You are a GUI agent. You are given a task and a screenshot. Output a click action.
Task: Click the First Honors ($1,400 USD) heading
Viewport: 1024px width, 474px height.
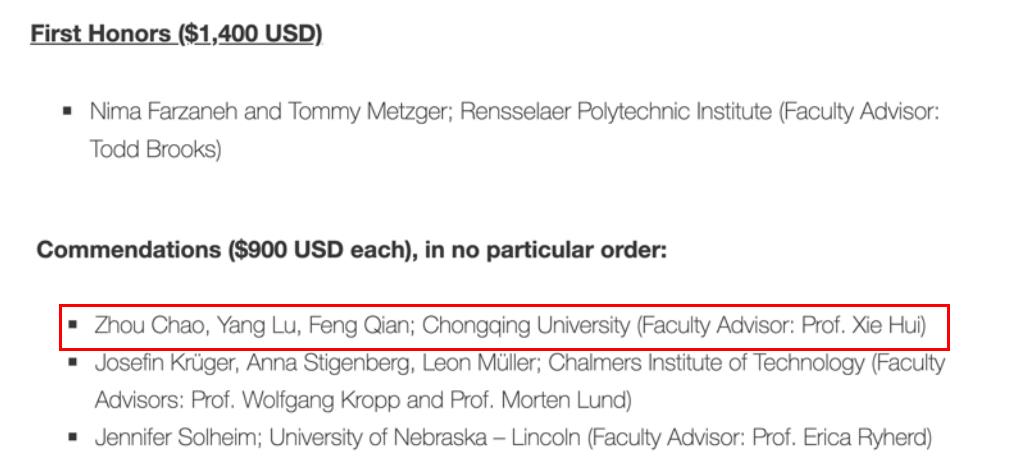176,34
